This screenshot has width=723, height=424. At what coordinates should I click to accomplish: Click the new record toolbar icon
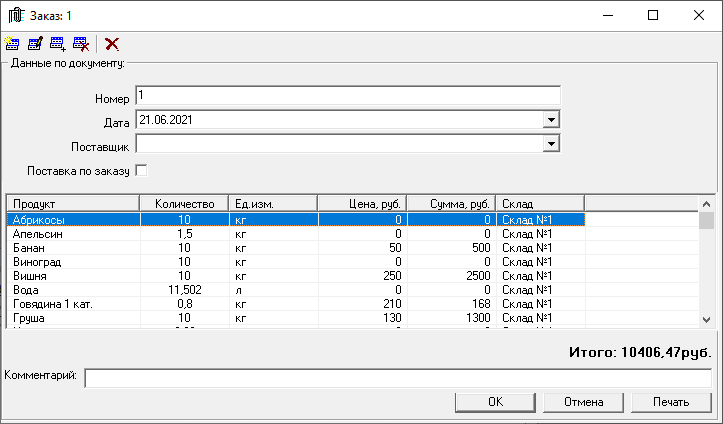coord(12,43)
